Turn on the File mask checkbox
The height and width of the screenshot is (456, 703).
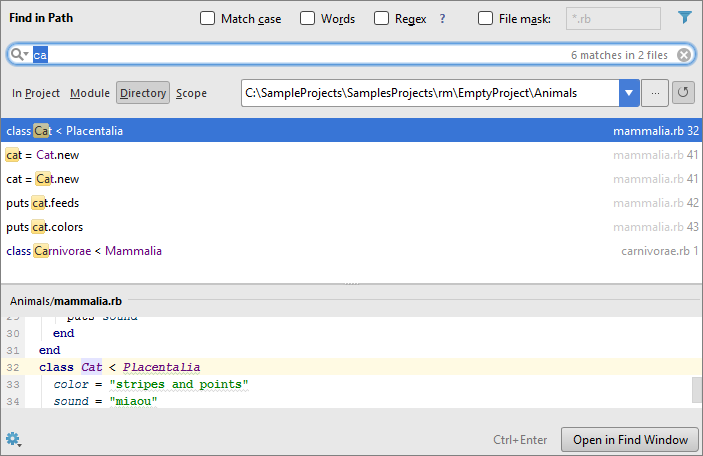[x=486, y=18]
